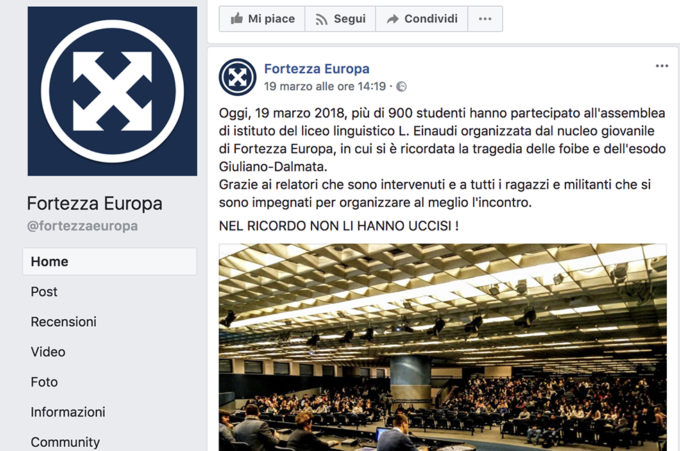The width and height of the screenshot is (680, 451).
Task: Select the Home tab in the sidebar
Action: coord(109,261)
